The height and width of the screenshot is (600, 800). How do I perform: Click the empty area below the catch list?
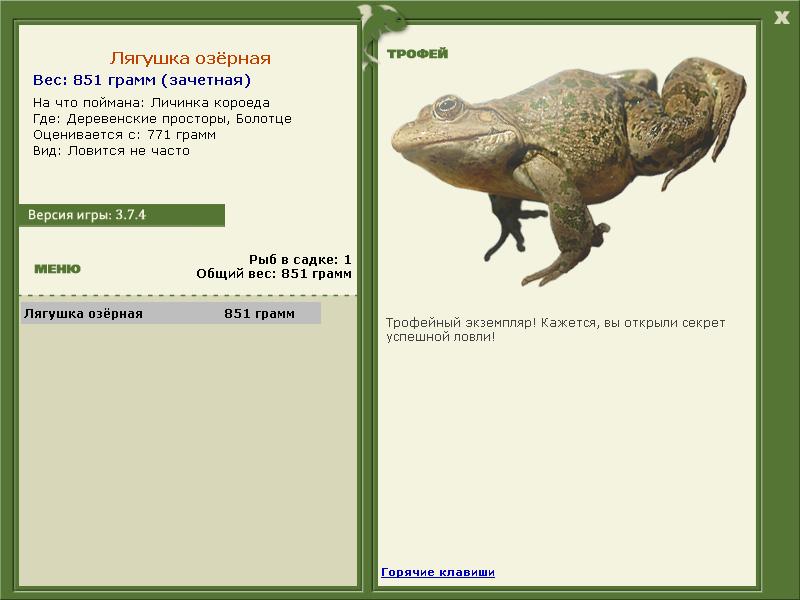pos(188,450)
